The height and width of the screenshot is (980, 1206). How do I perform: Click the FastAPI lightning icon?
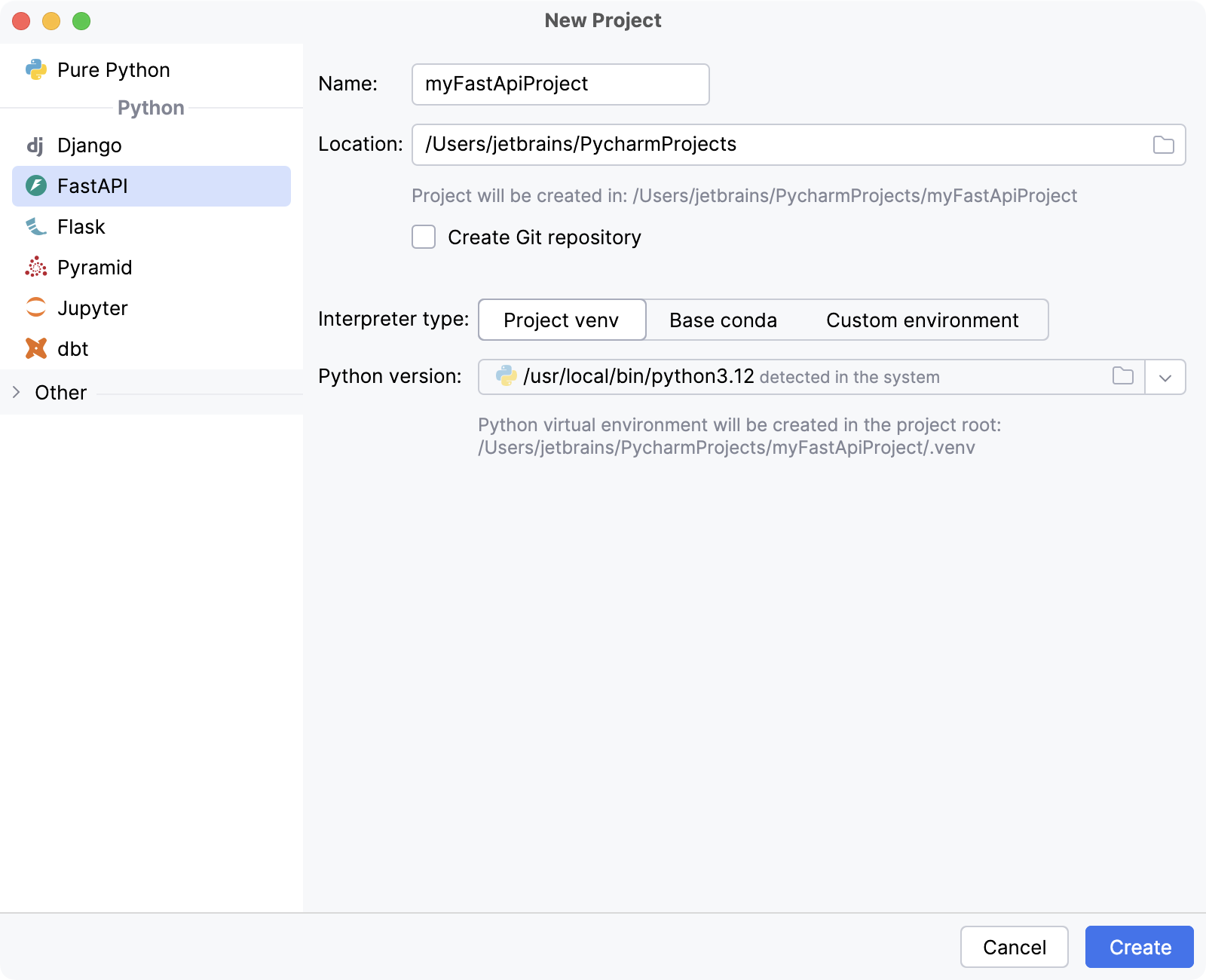tap(35, 186)
